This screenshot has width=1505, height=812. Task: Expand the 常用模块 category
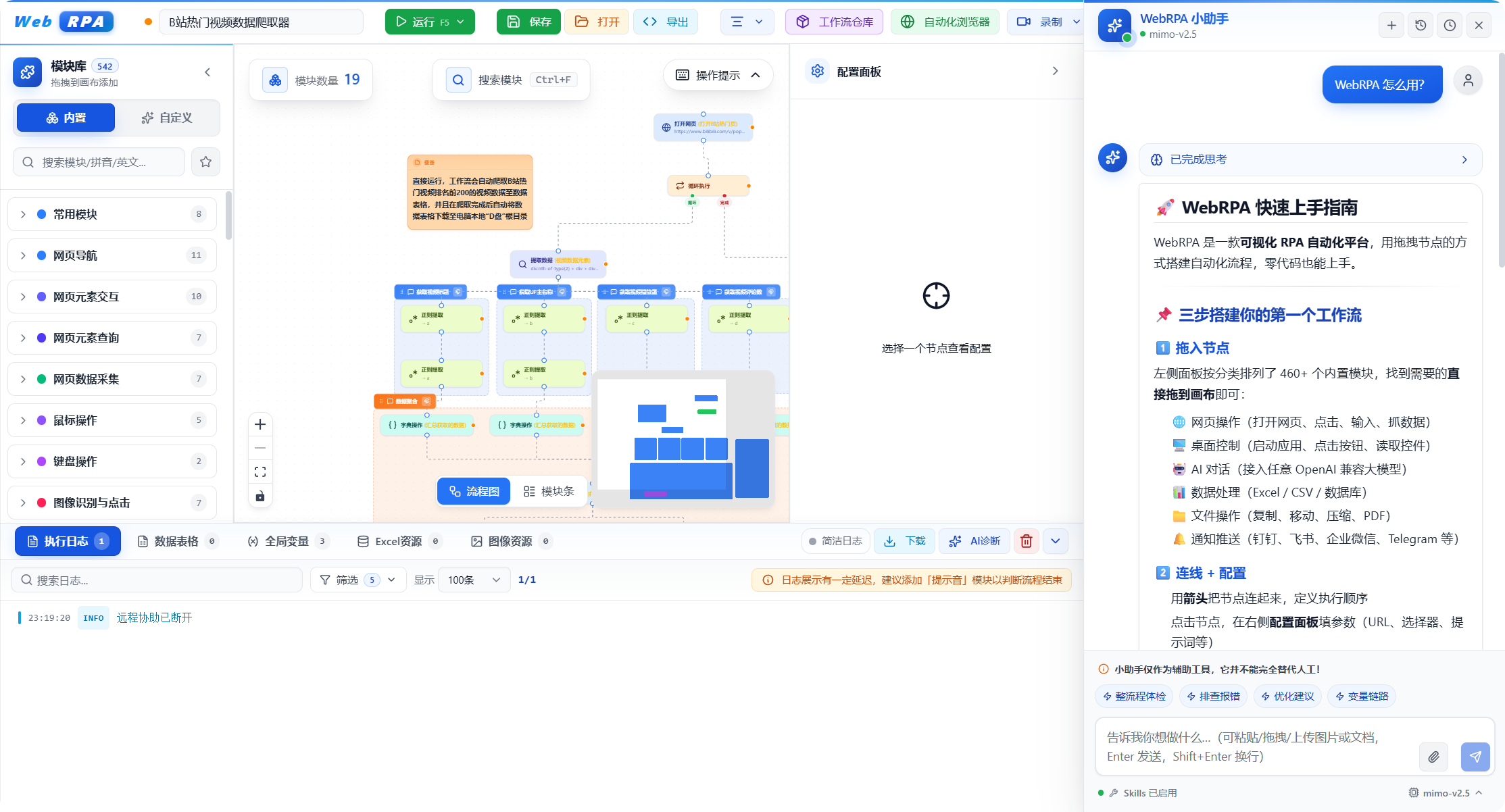[x=112, y=214]
